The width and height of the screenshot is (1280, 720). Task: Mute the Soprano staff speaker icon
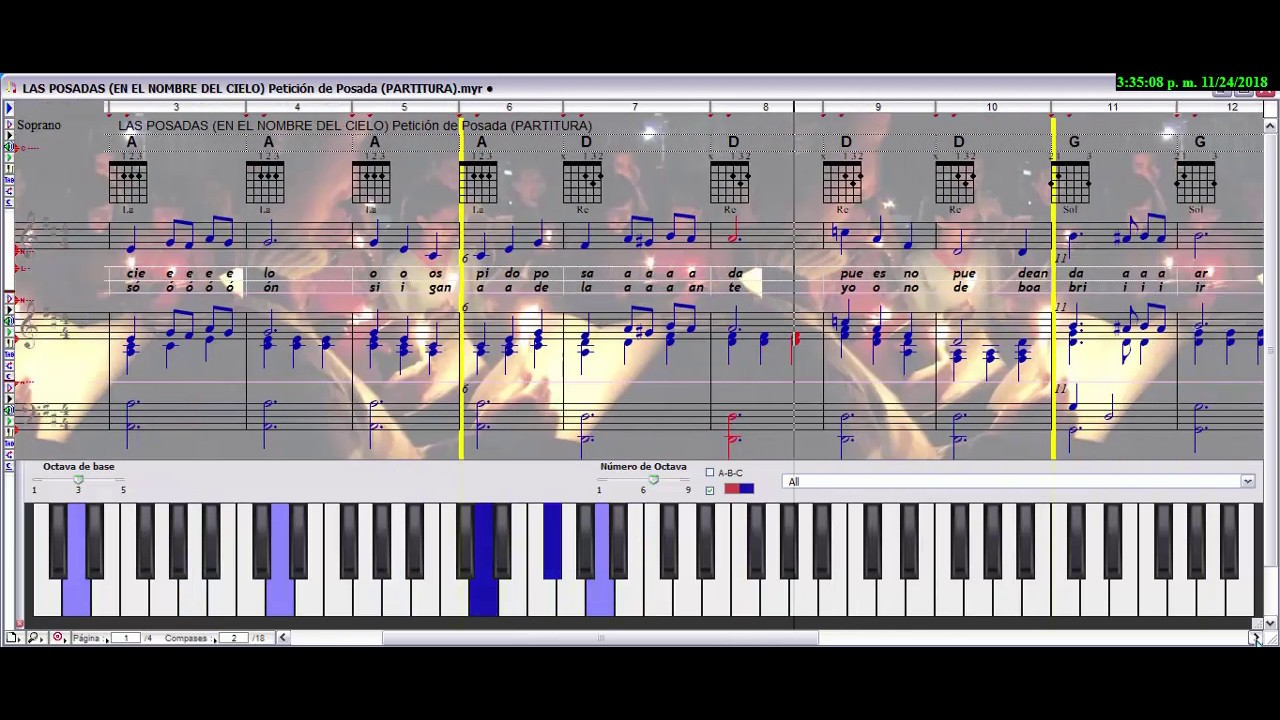pyautogui.click(x=9, y=147)
